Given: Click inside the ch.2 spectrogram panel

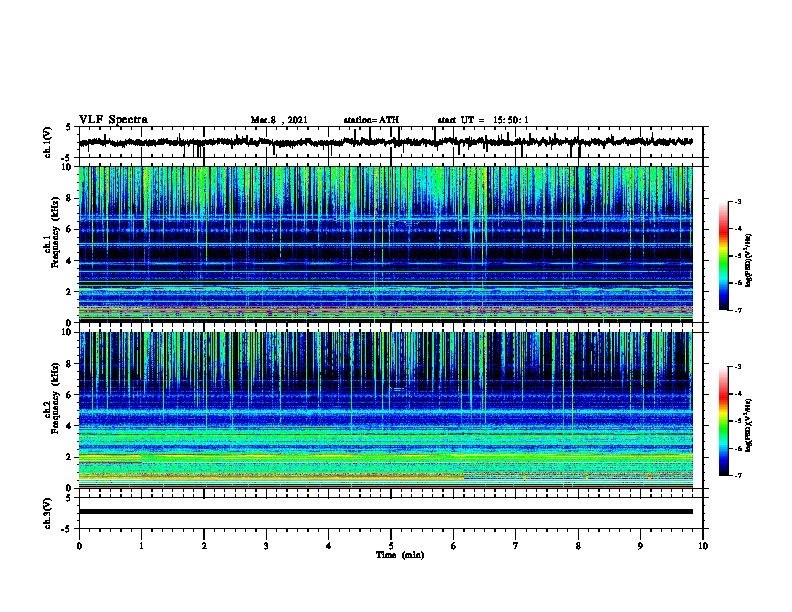Looking at the screenshot, I should pos(386,410).
